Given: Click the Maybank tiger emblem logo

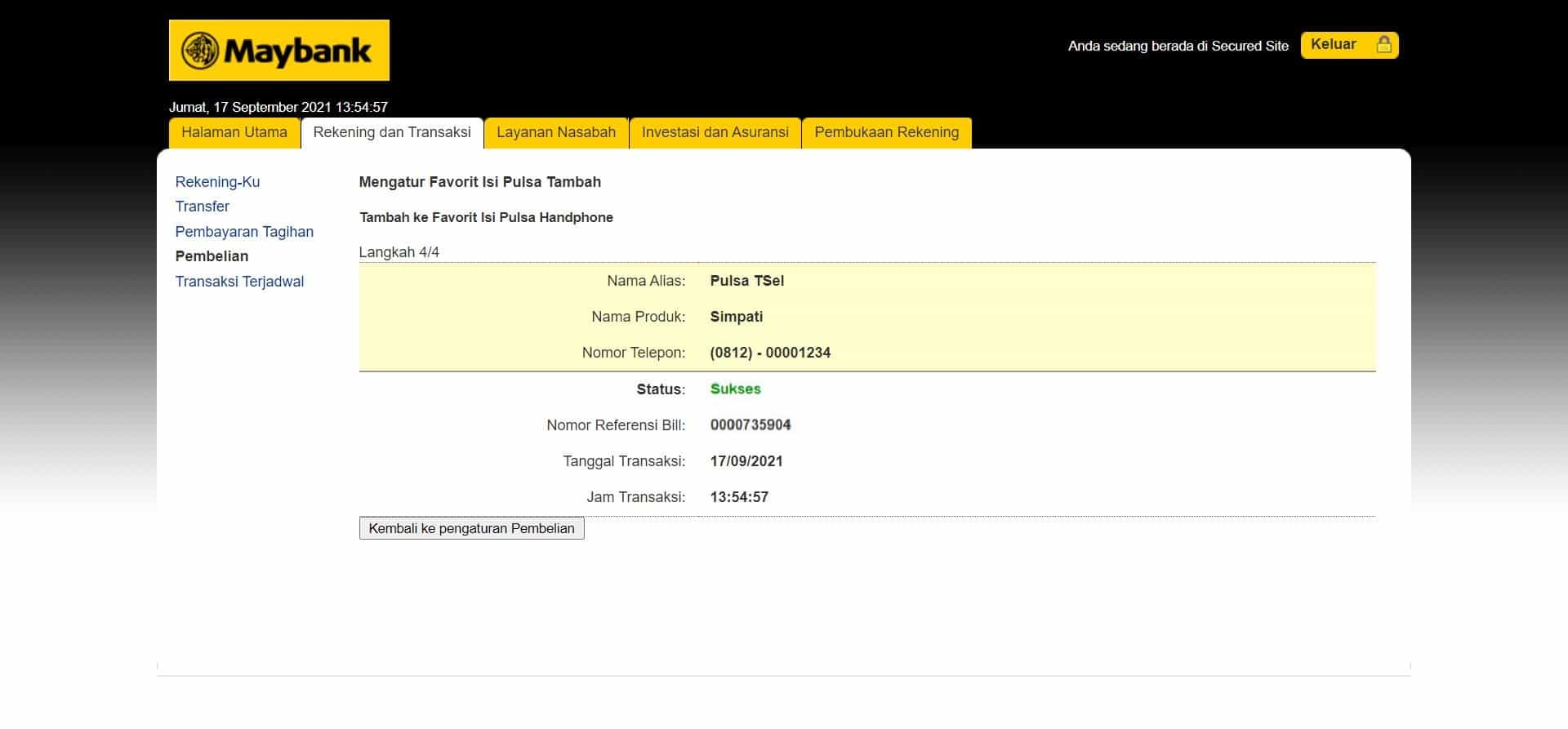Looking at the screenshot, I should click(x=200, y=51).
